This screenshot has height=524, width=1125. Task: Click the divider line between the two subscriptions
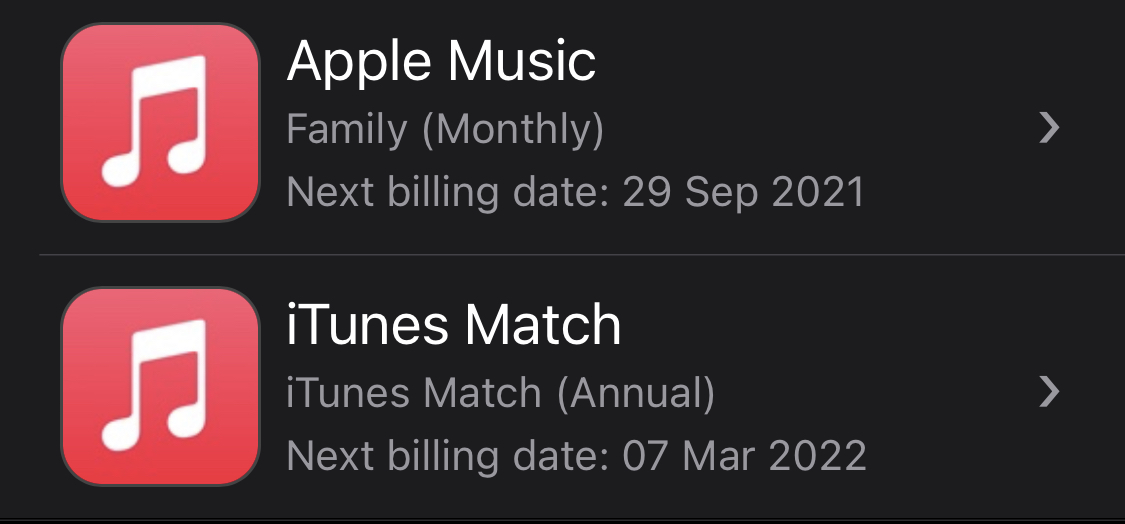(x=582, y=254)
